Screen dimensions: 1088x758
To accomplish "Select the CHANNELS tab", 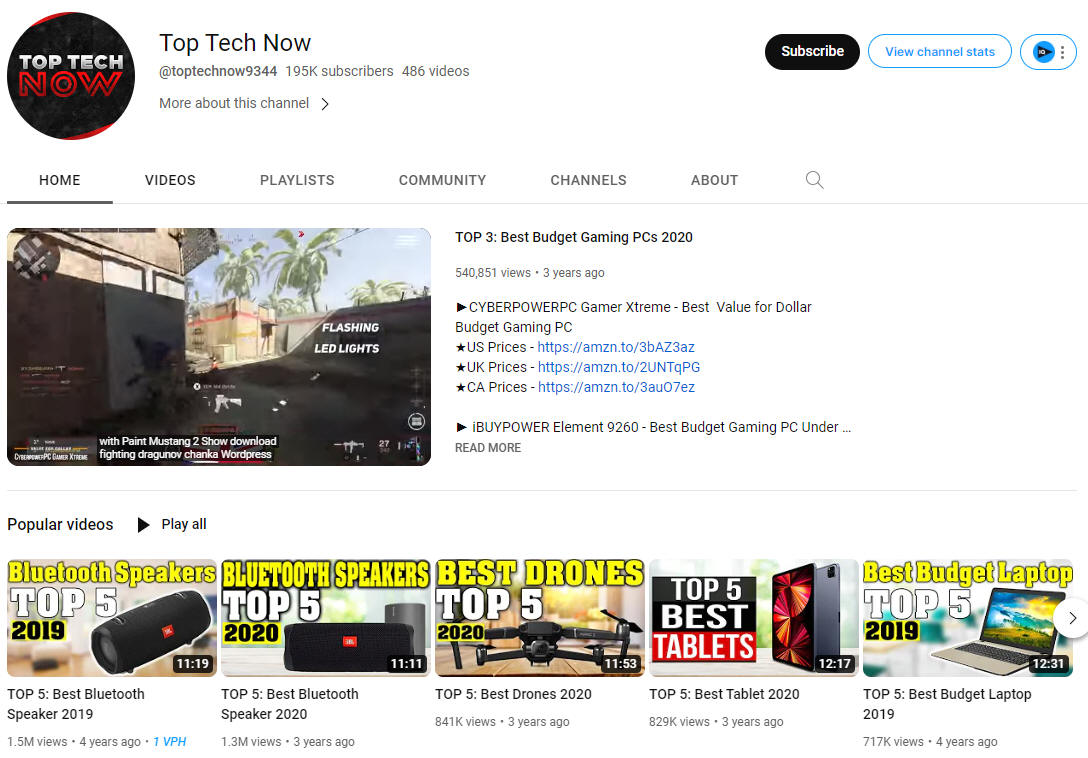I will (x=588, y=180).
